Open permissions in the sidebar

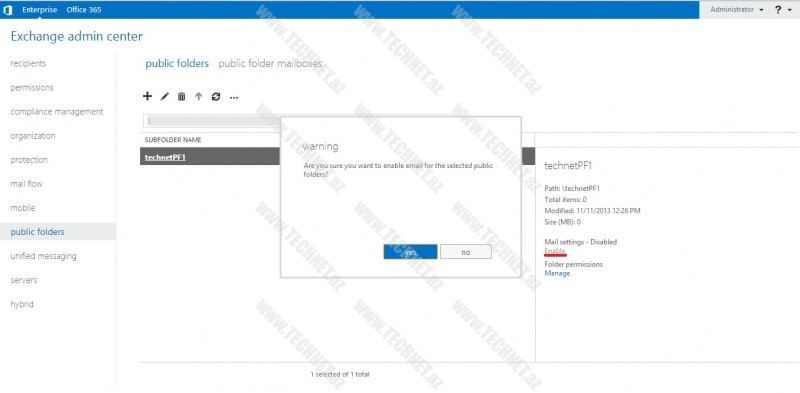tap(32, 87)
